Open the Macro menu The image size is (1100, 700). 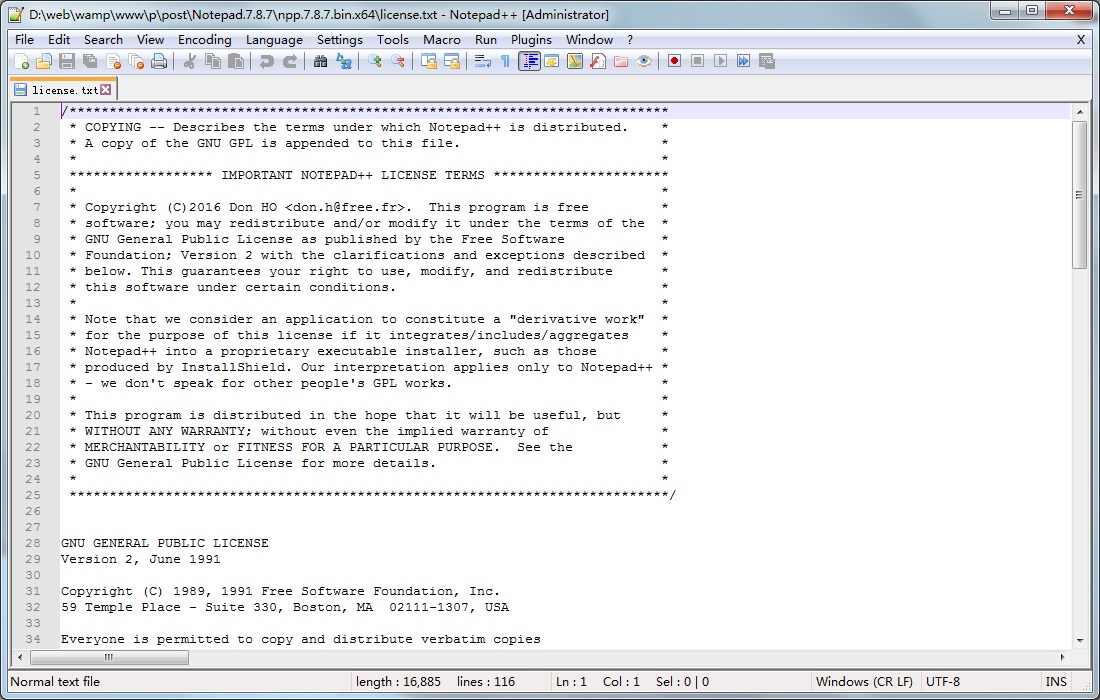coord(442,40)
